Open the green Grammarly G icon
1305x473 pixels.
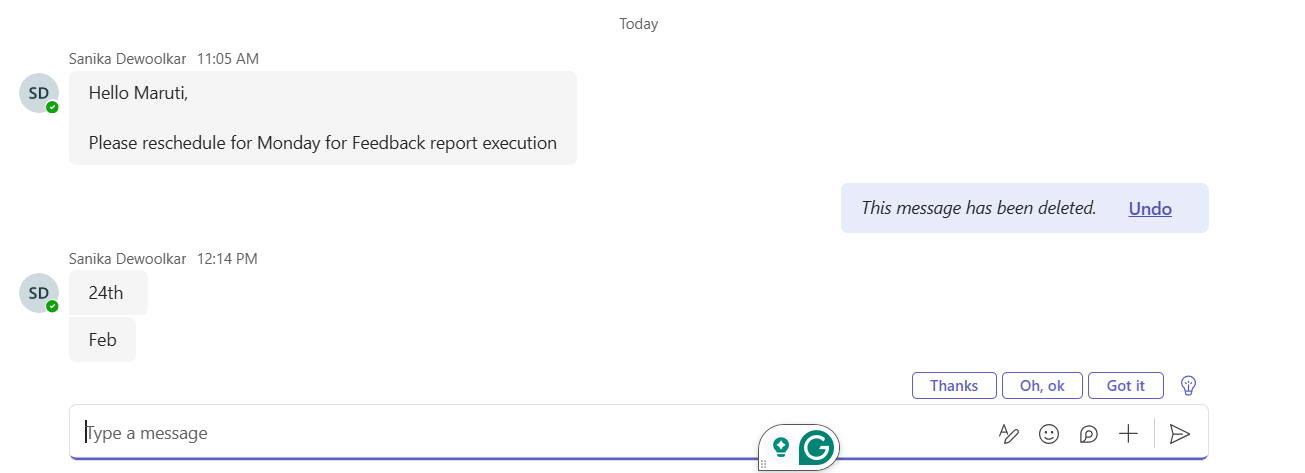coord(817,448)
